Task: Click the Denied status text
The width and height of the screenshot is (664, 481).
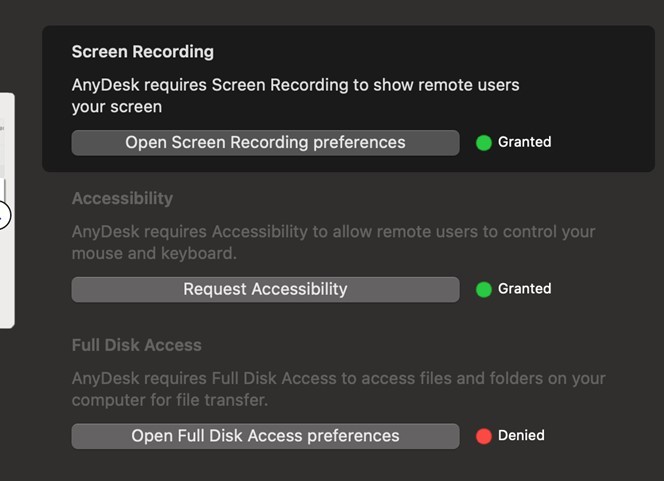Action: click(521, 435)
